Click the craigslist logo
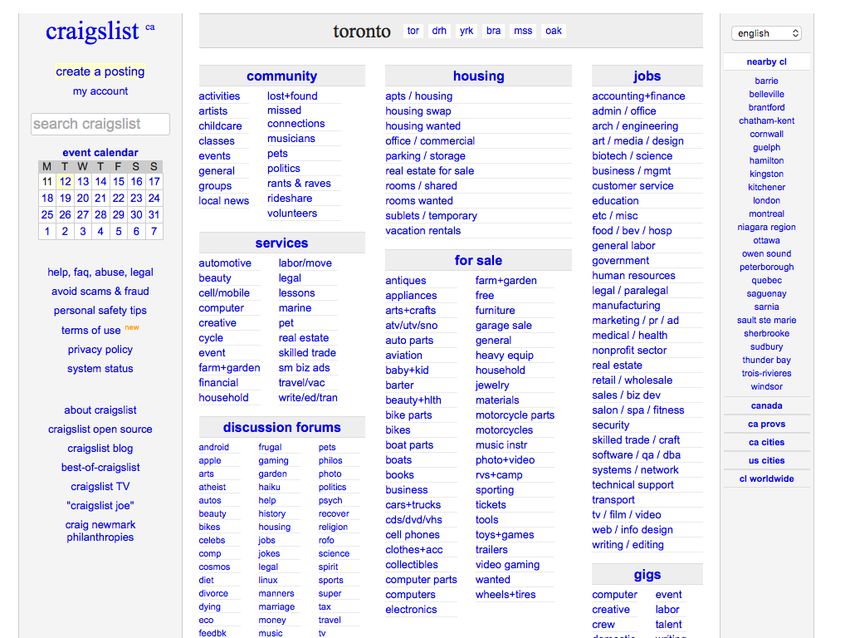Screen dimensions: 850x638 tap(92, 31)
